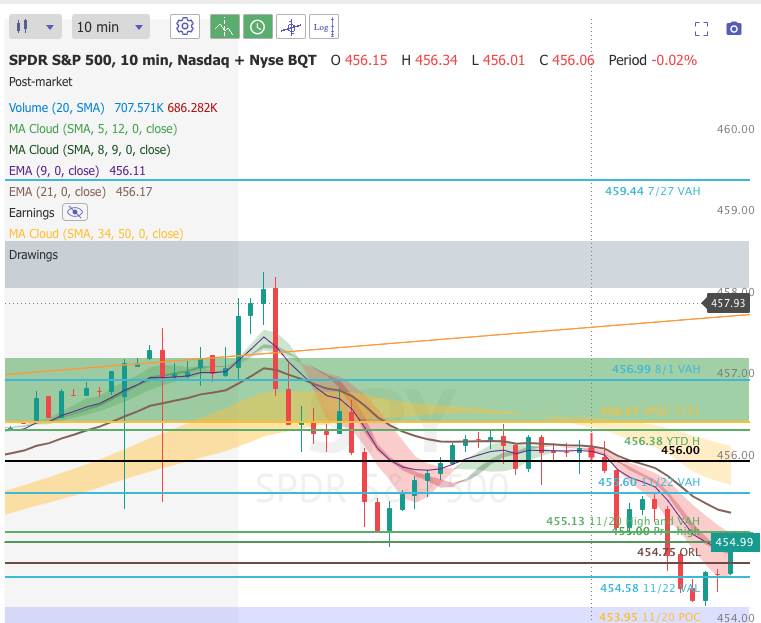
Task: Click the open price value 456.15
Action: pyautogui.click(x=366, y=60)
